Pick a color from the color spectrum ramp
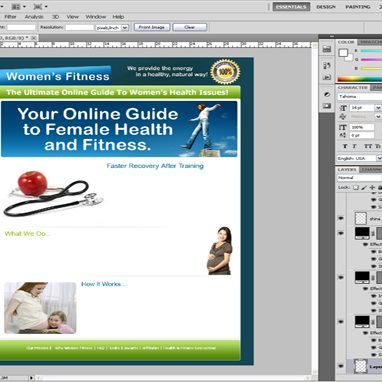 360,79
